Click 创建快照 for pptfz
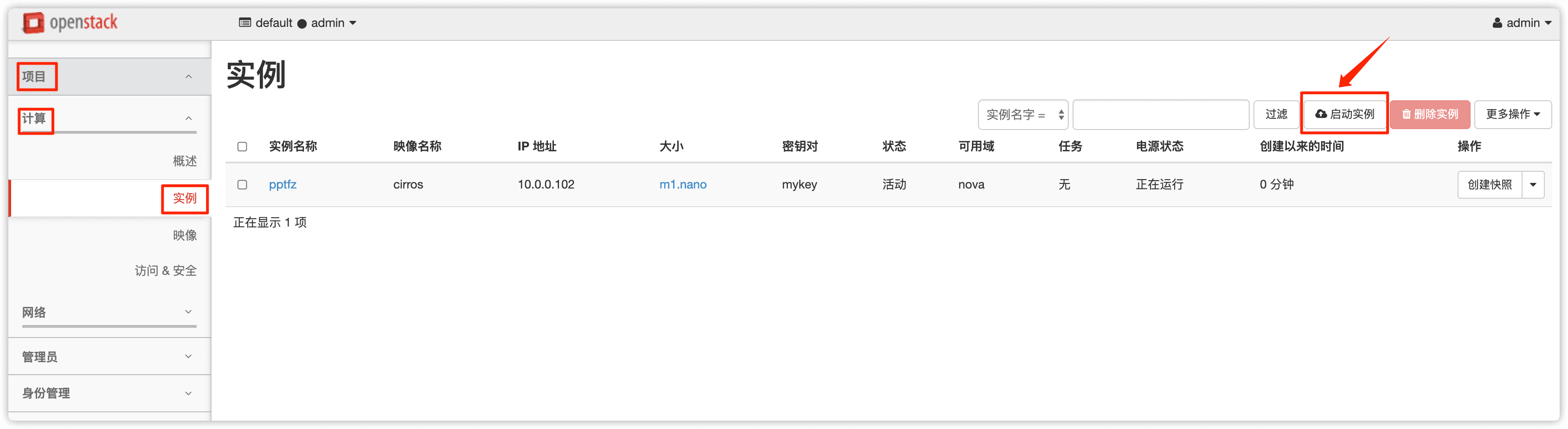This screenshot has width=1568, height=429. tap(1490, 185)
